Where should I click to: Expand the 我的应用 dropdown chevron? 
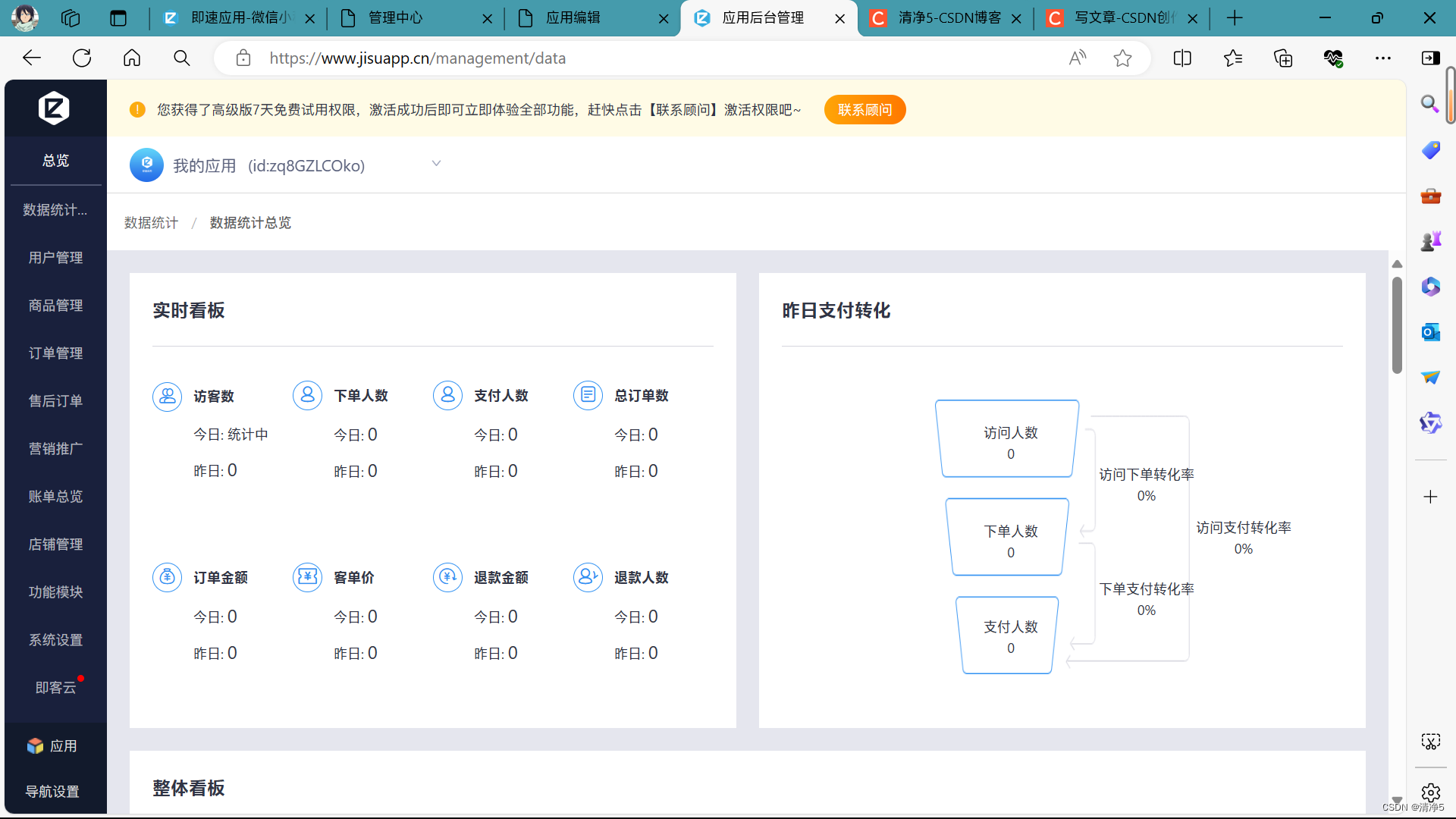pyautogui.click(x=436, y=164)
